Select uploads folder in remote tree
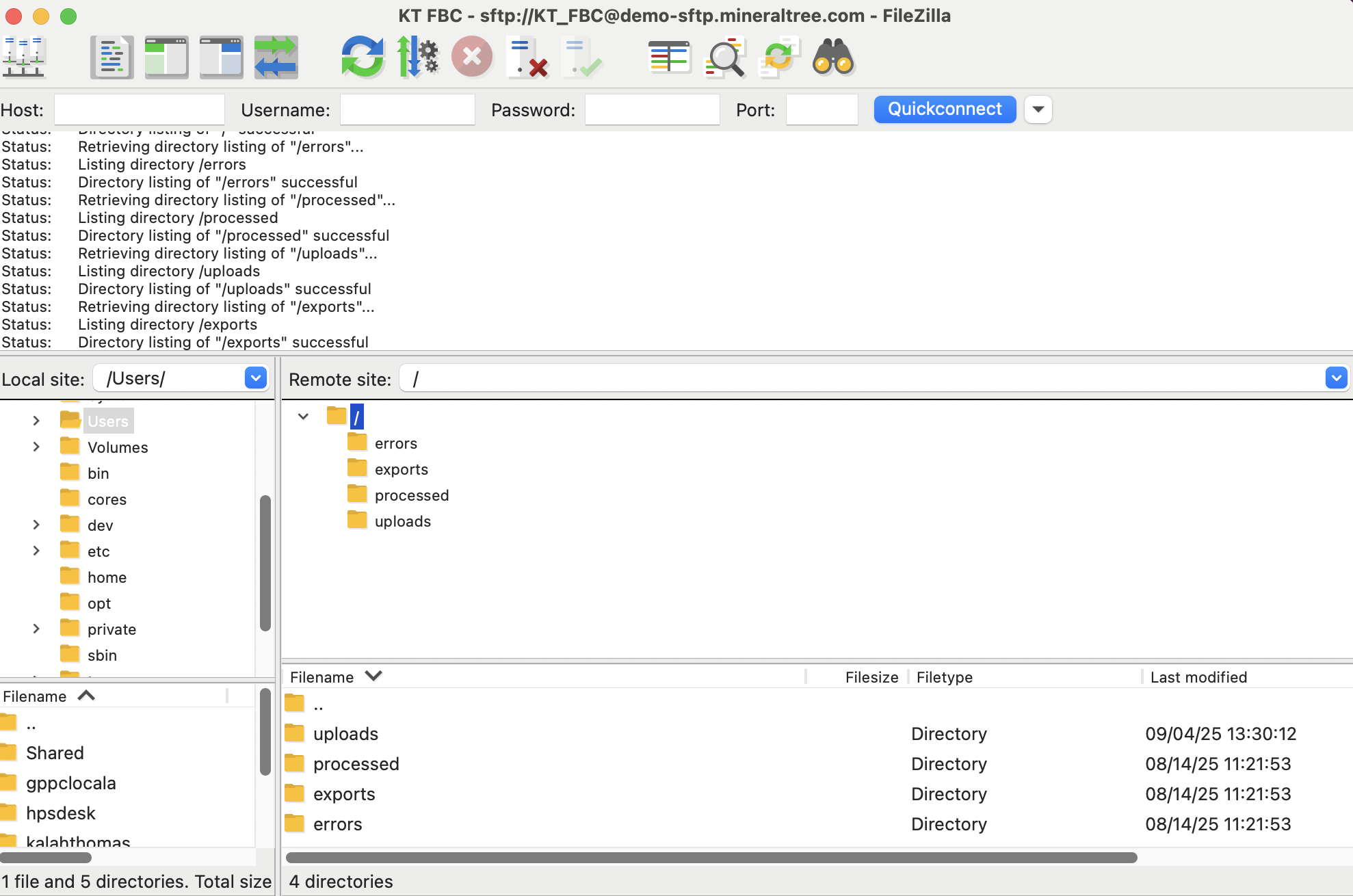Image resolution: width=1353 pixels, height=896 pixels. click(403, 521)
